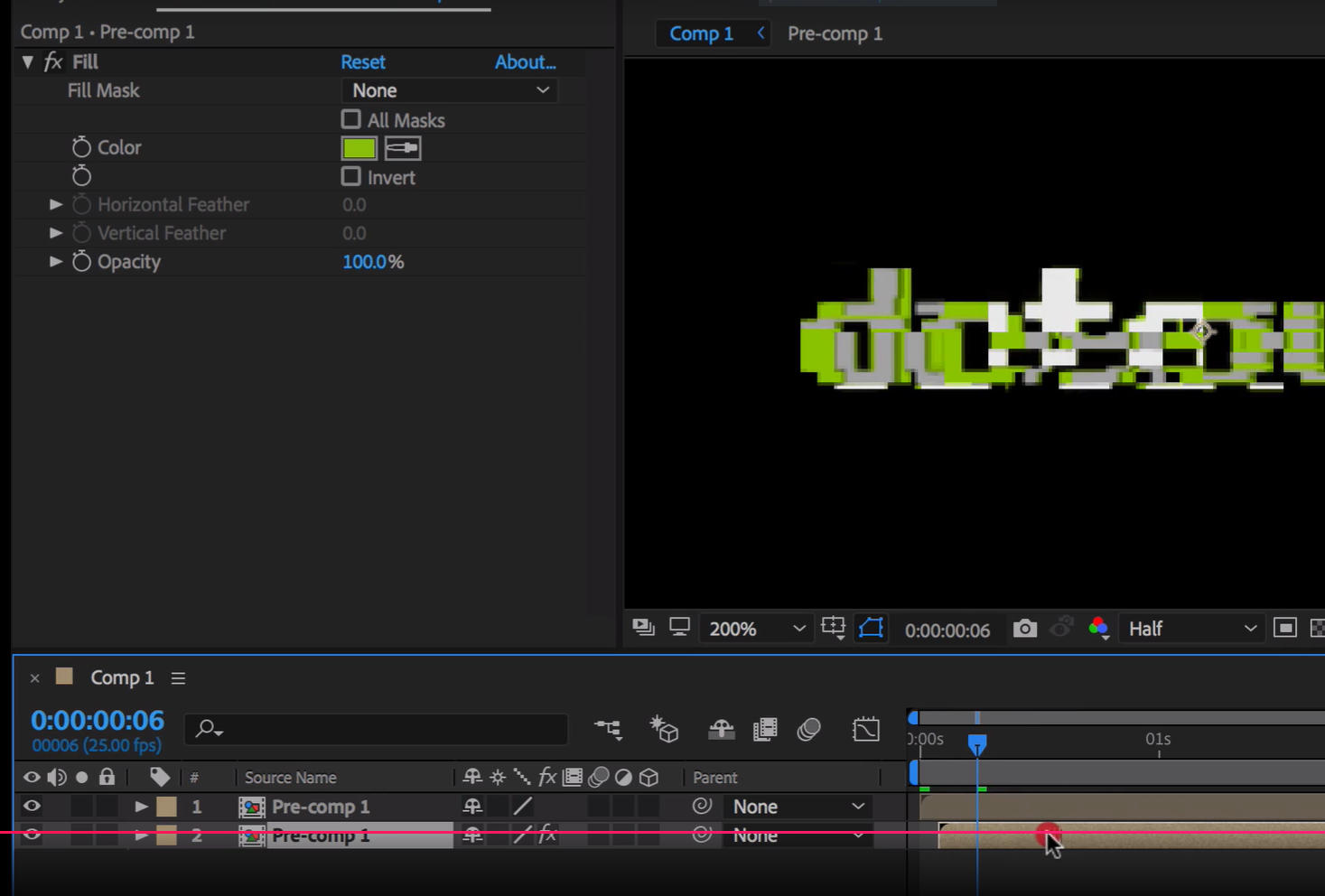Open About for Fill effect

[x=525, y=61]
